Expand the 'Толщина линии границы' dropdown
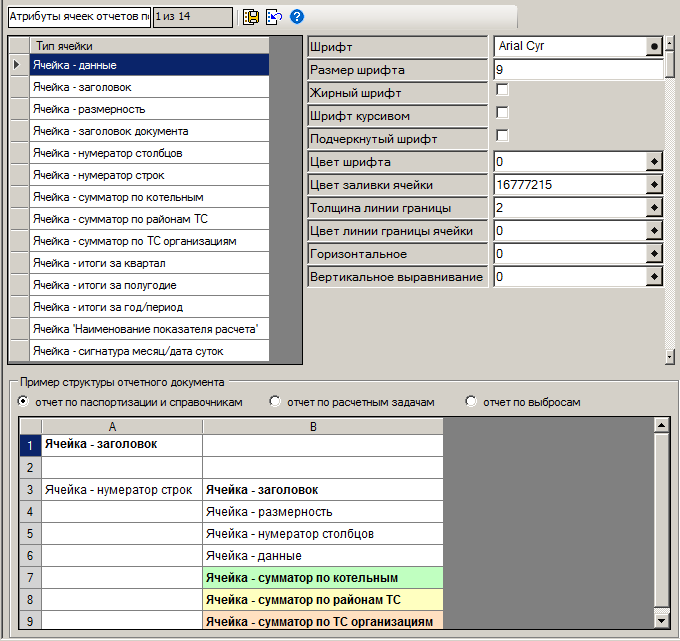 pyautogui.click(x=654, y=208)
